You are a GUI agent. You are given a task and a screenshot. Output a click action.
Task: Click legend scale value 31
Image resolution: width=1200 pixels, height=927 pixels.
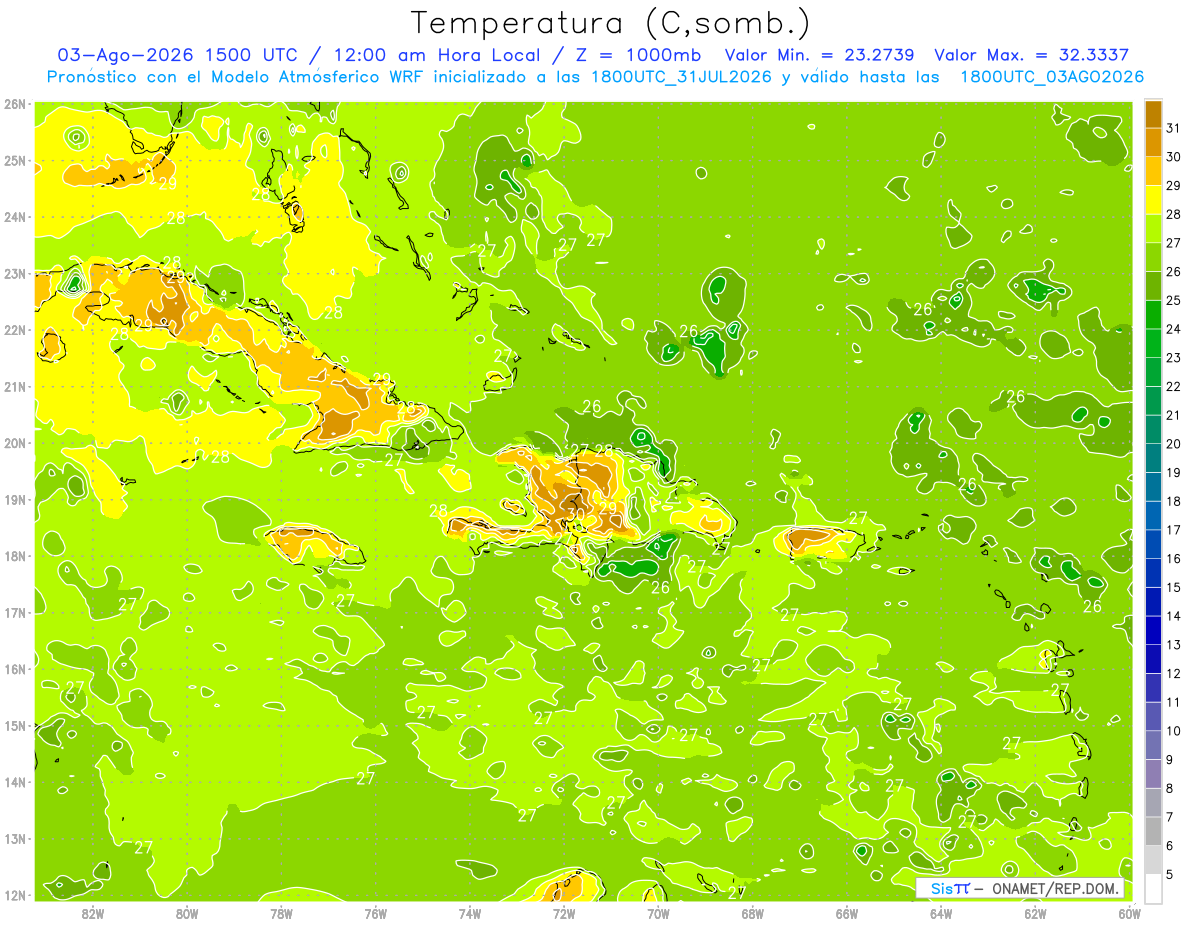pos(1173,129)
